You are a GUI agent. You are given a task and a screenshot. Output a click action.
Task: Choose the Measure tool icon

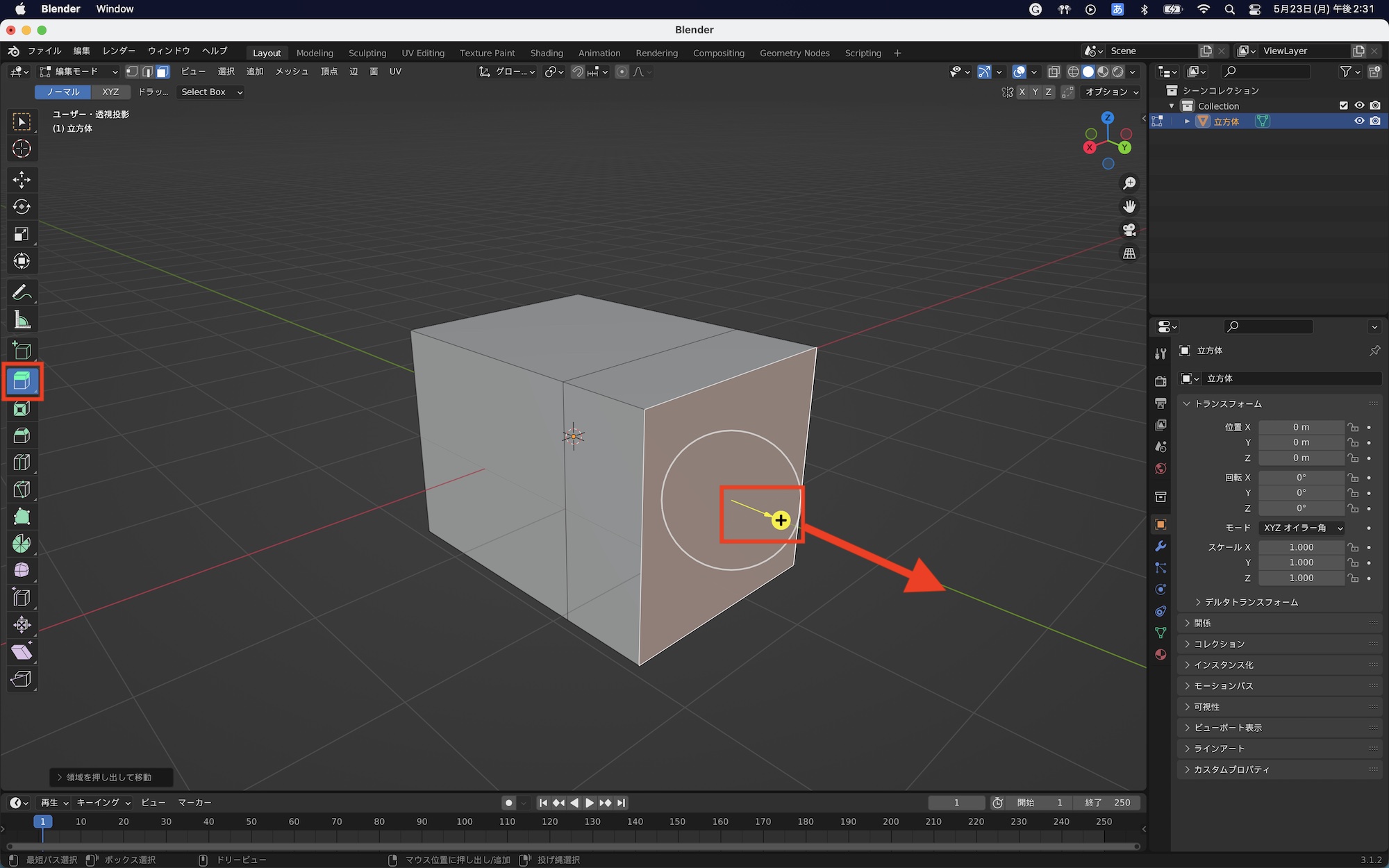tap(22, 320)
